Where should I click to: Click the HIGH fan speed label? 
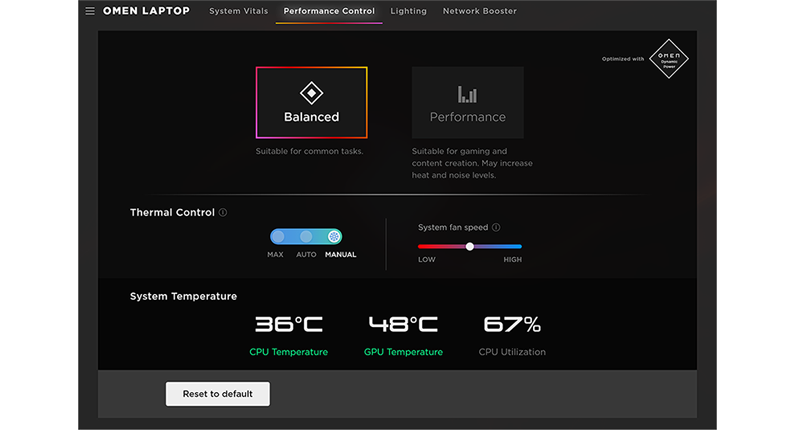pos(513,260)
